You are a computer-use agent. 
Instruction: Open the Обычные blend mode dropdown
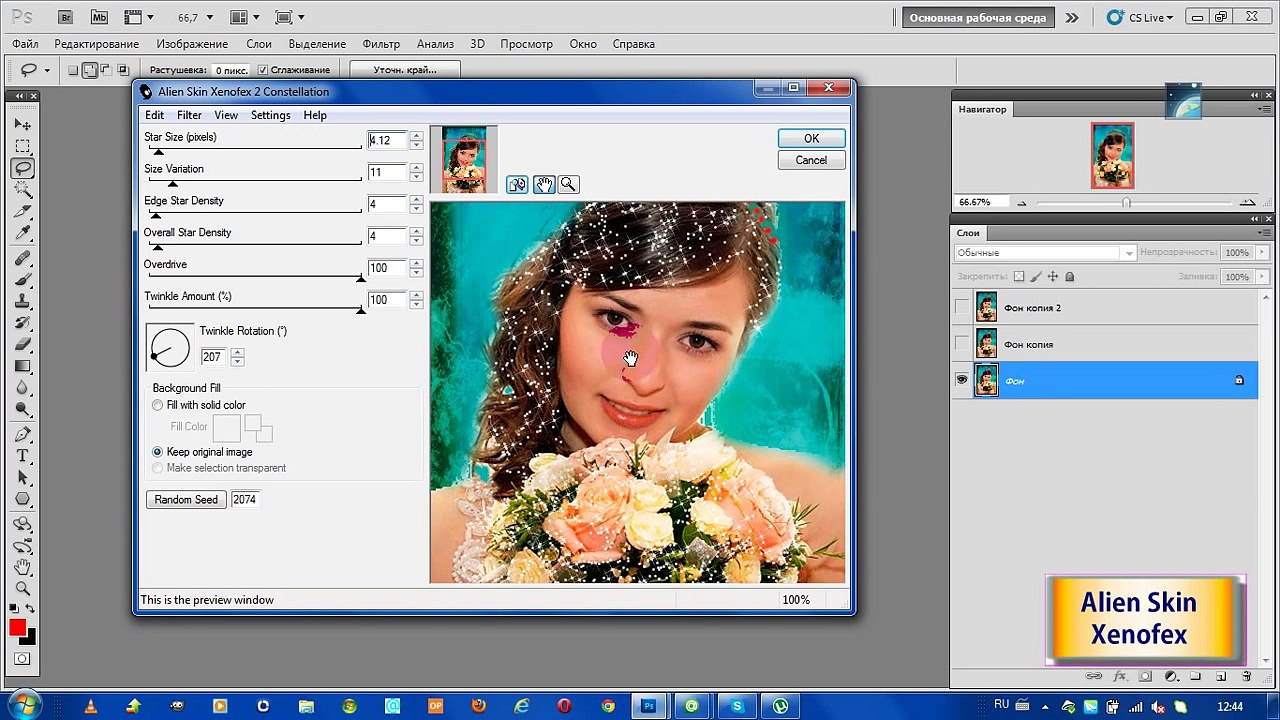point(1045,253)
